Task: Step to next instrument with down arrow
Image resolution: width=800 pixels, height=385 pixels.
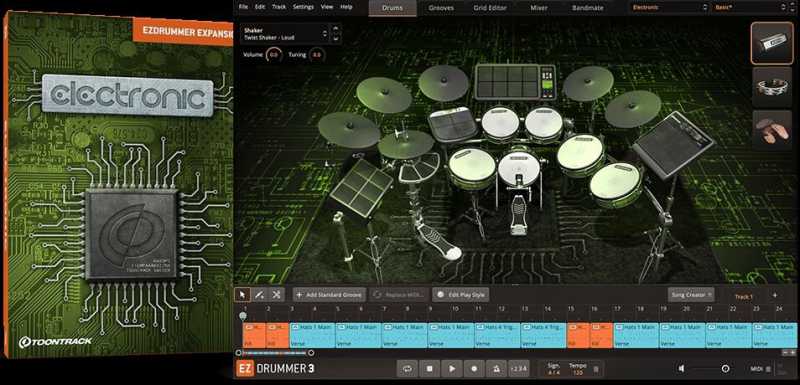Action: pos(335,39)
